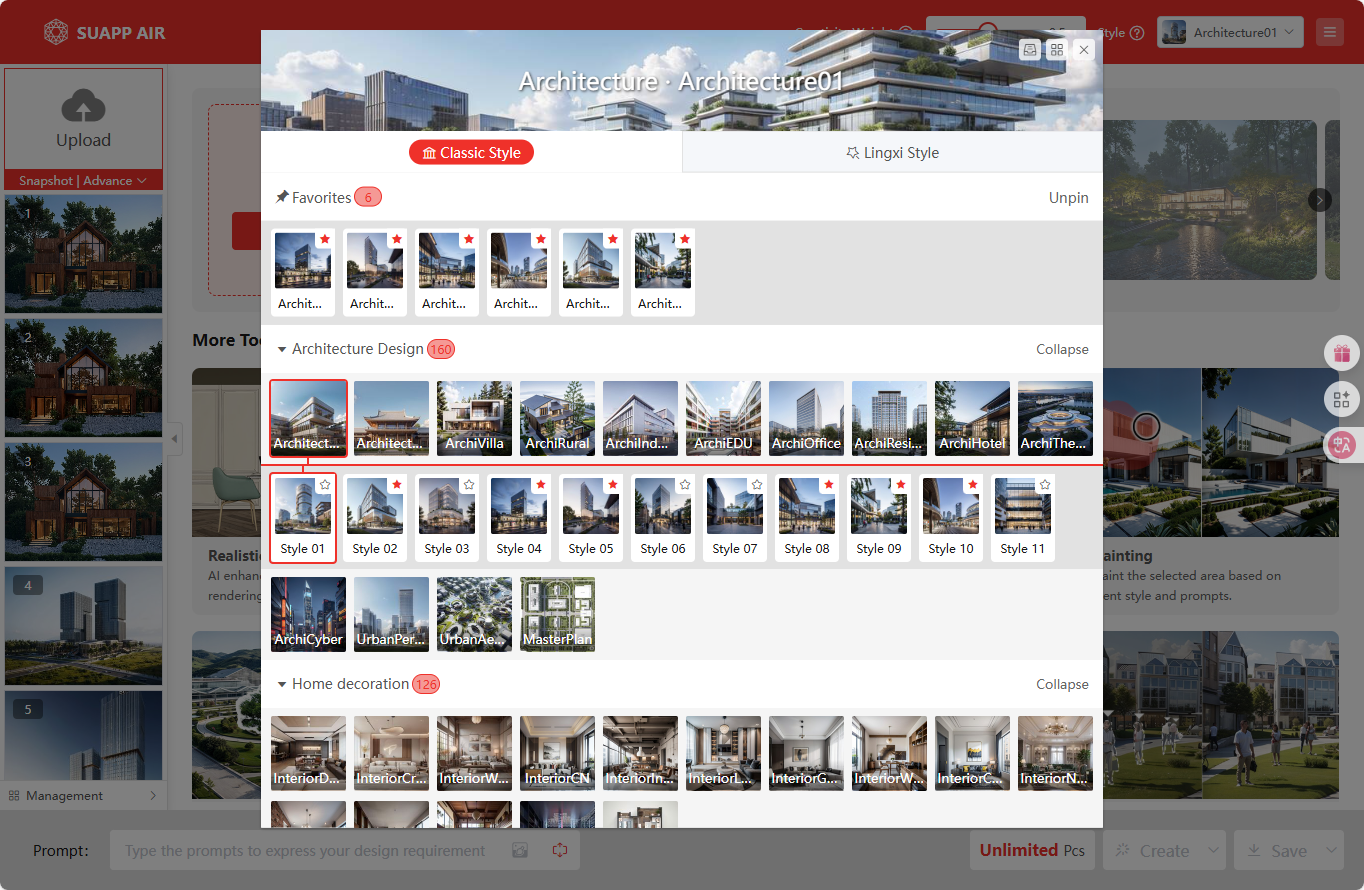1364x890 pixels.
Task: Click the pin icon next to Favorites
Action: [x=282, y=198]
